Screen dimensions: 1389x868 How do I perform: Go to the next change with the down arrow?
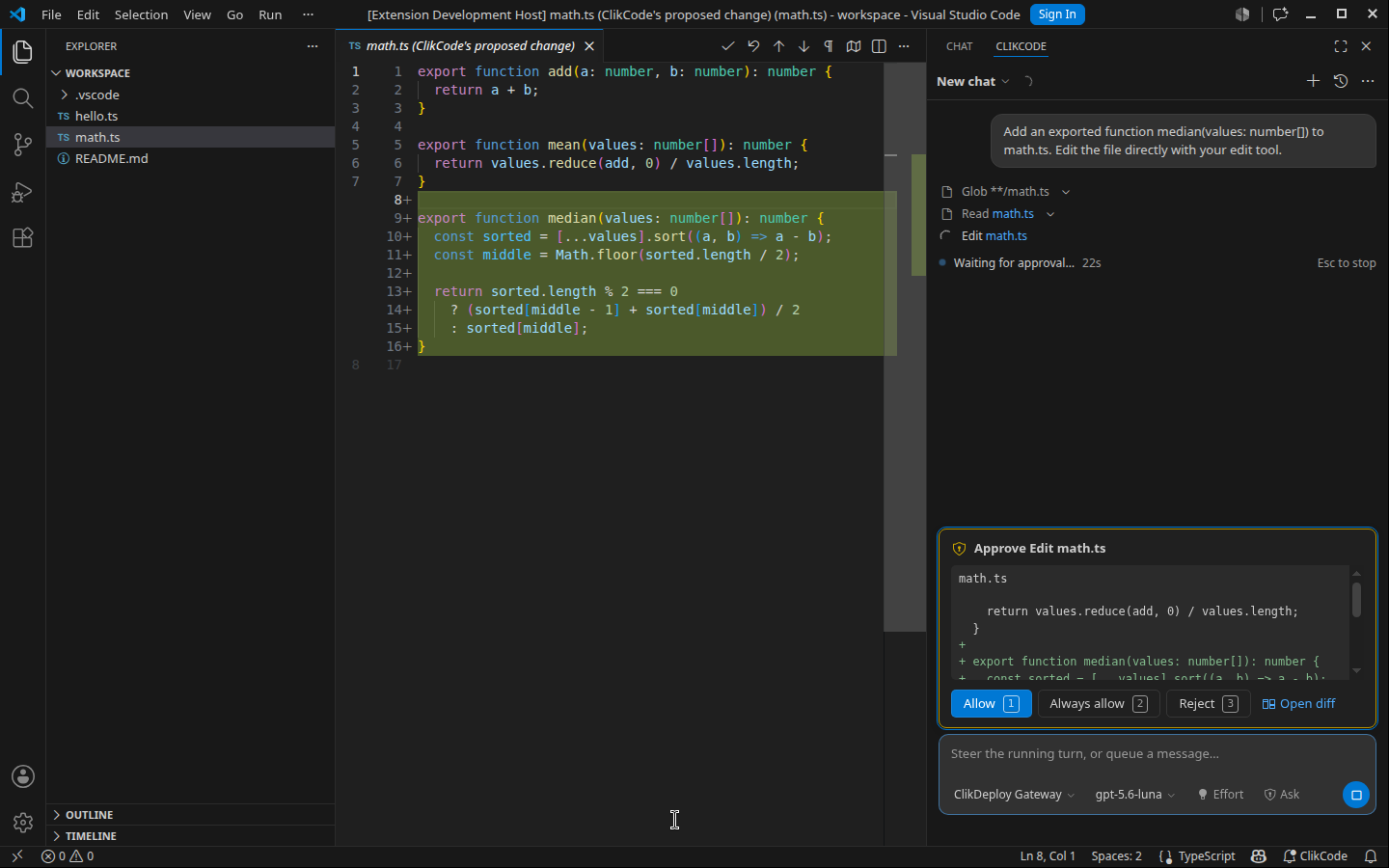coord(803,46)
